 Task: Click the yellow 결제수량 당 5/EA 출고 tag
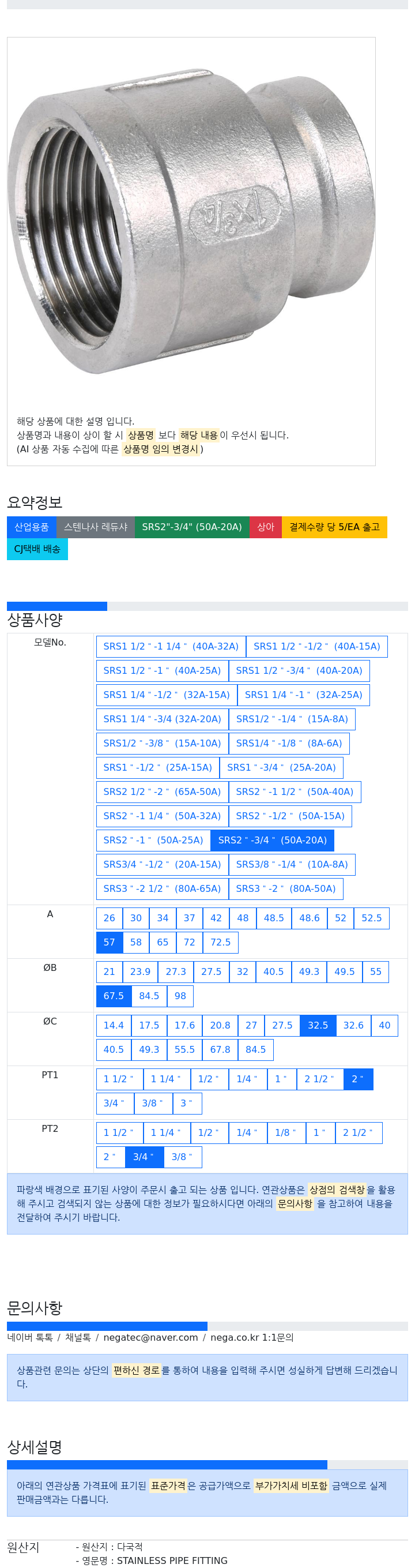(x=334, y=527)
